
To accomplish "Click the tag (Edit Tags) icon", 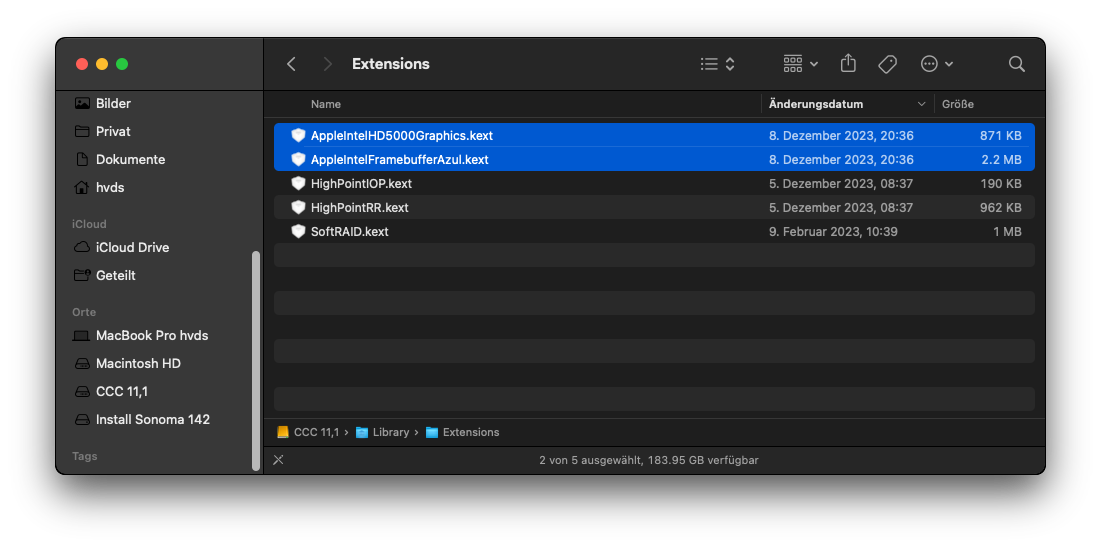I will [x=888, y=64].
